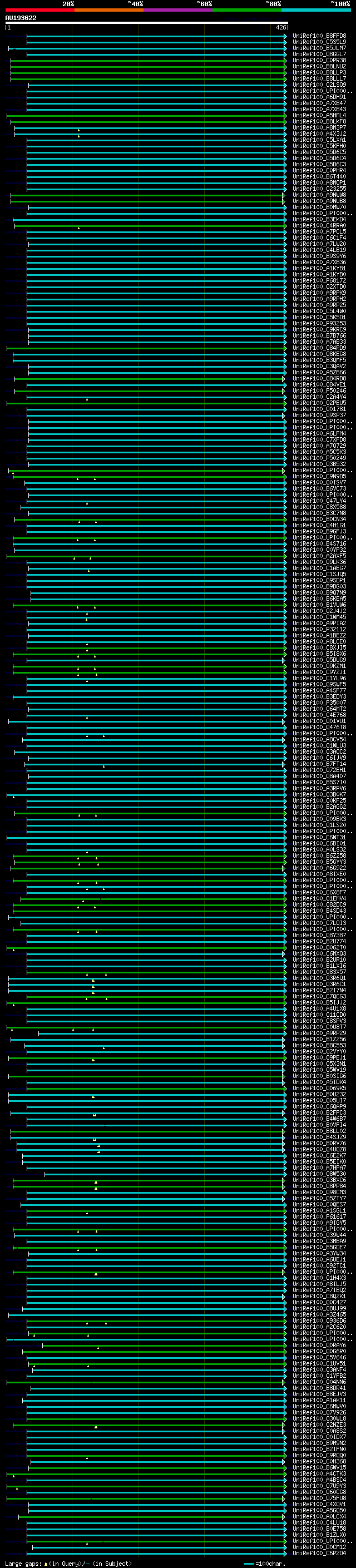Open the UniRef100_Q72EH1 hit label
The height and width of the screenshot is (1568, 356).
(x=319, y=770)
